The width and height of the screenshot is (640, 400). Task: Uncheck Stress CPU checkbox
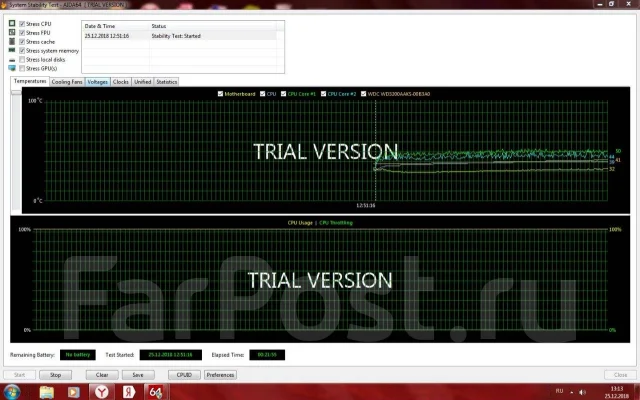(x=22, y=24)
